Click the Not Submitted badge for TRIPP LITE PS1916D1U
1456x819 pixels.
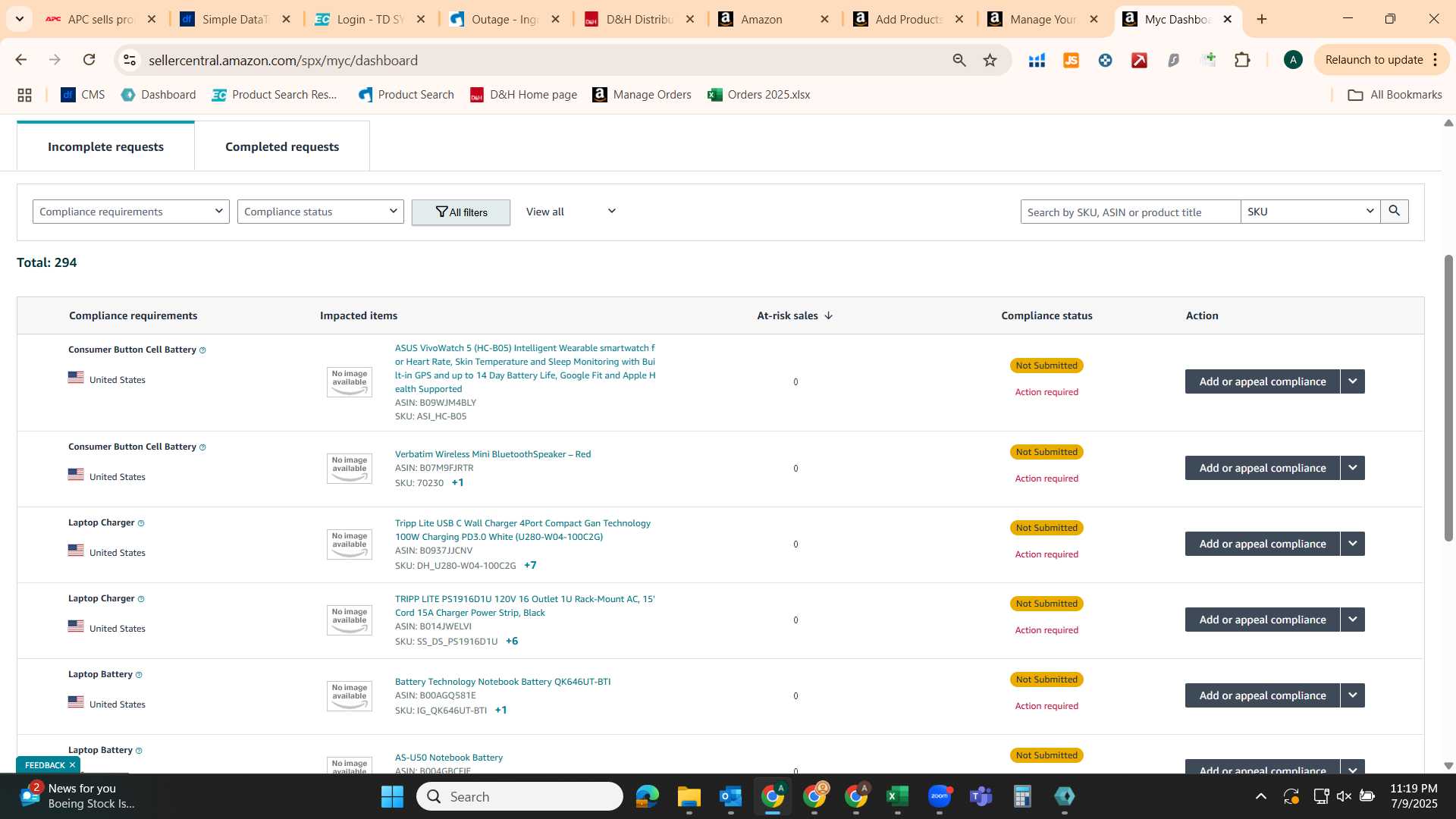point(1046,604)
